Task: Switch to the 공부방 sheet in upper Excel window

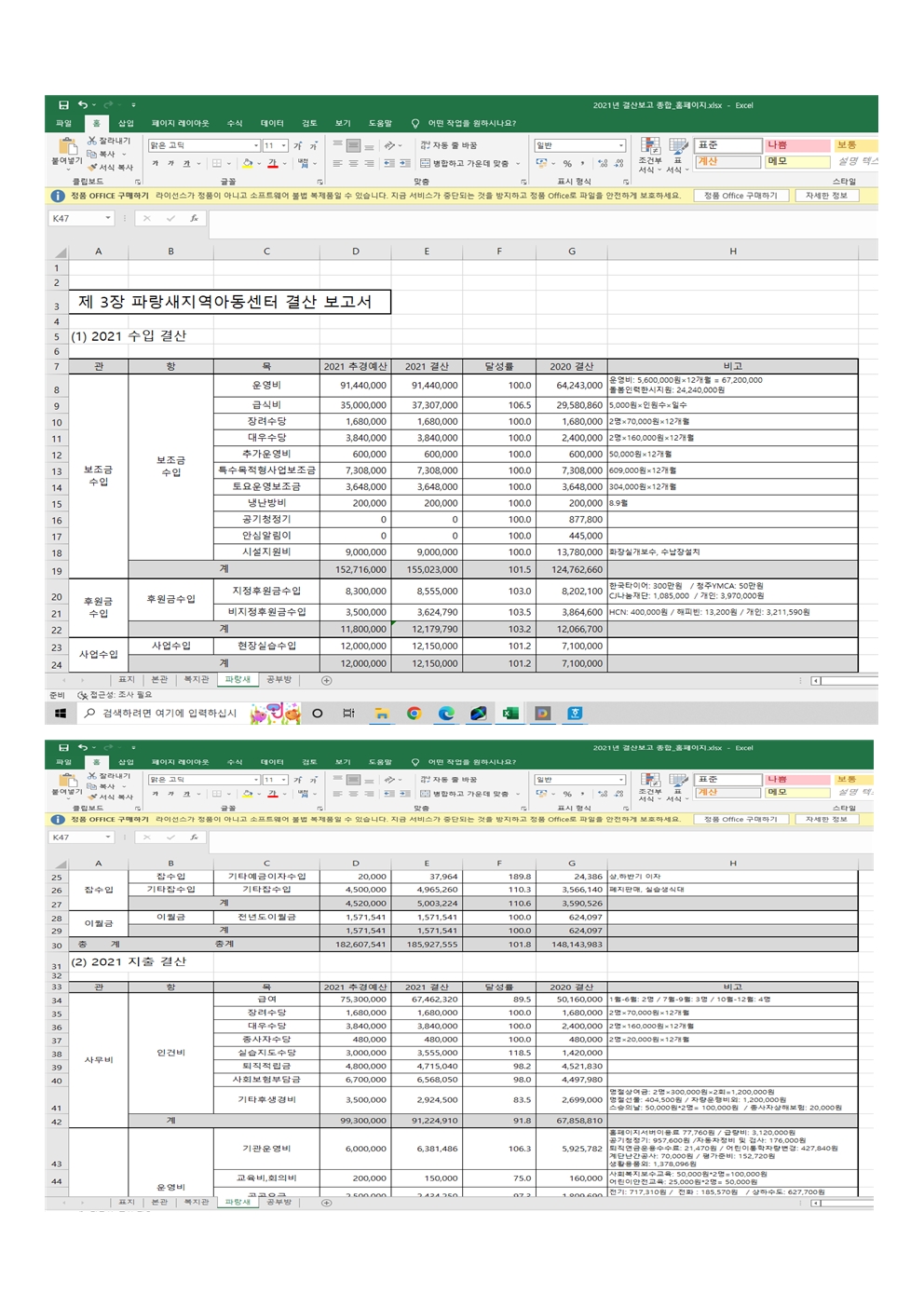Action: pyautogui.click(x=279, y=680)
